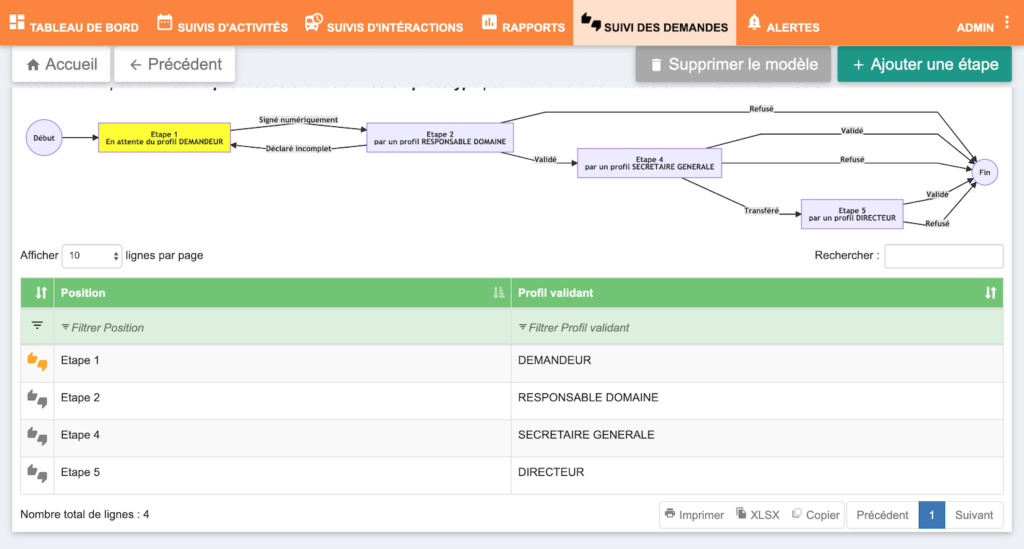The image size is (1024, 549).
Task: Export table with XLSX button
Action: (758, 515)
